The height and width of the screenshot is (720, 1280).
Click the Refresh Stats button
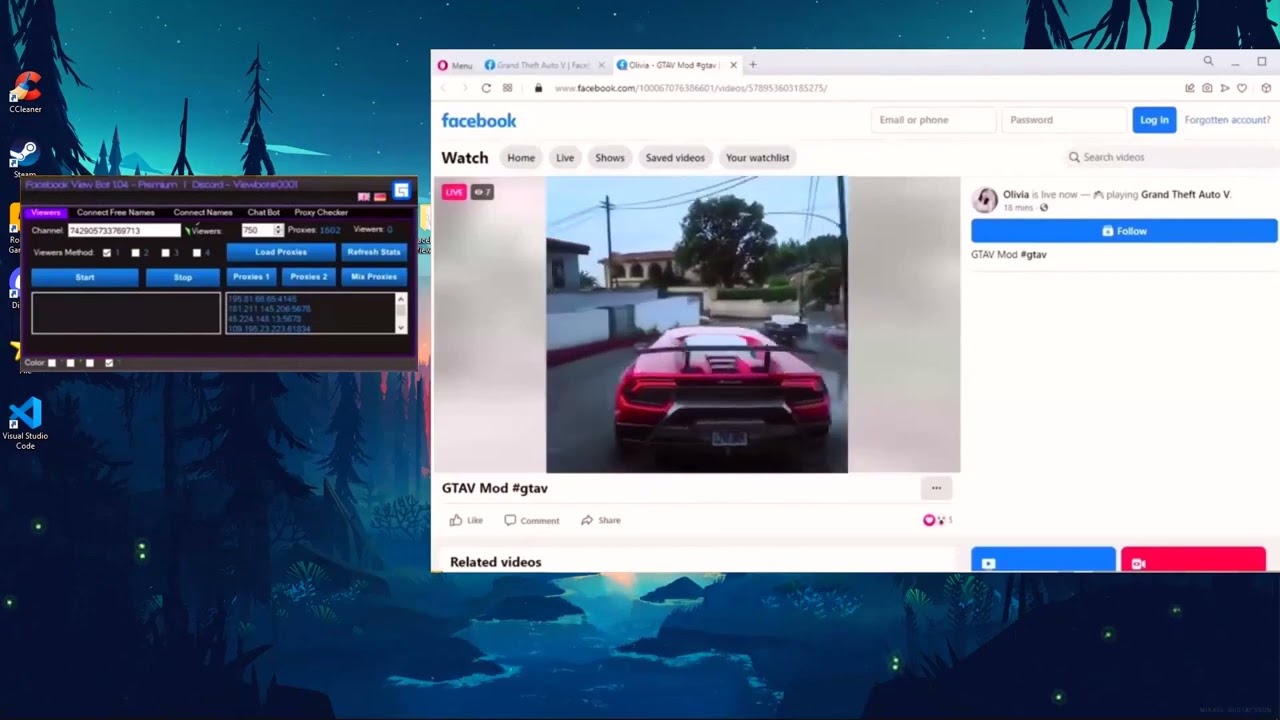pos(374,252)
